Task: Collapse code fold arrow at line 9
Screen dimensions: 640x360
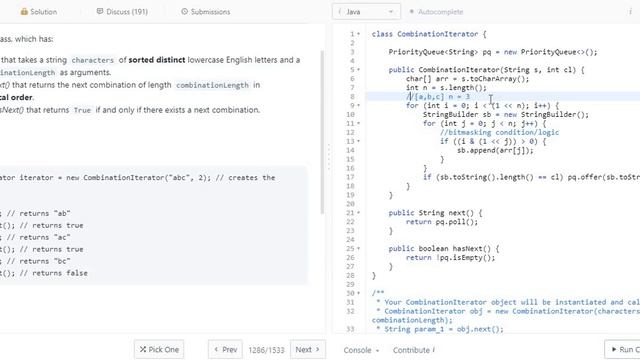Action: [359, 105]
